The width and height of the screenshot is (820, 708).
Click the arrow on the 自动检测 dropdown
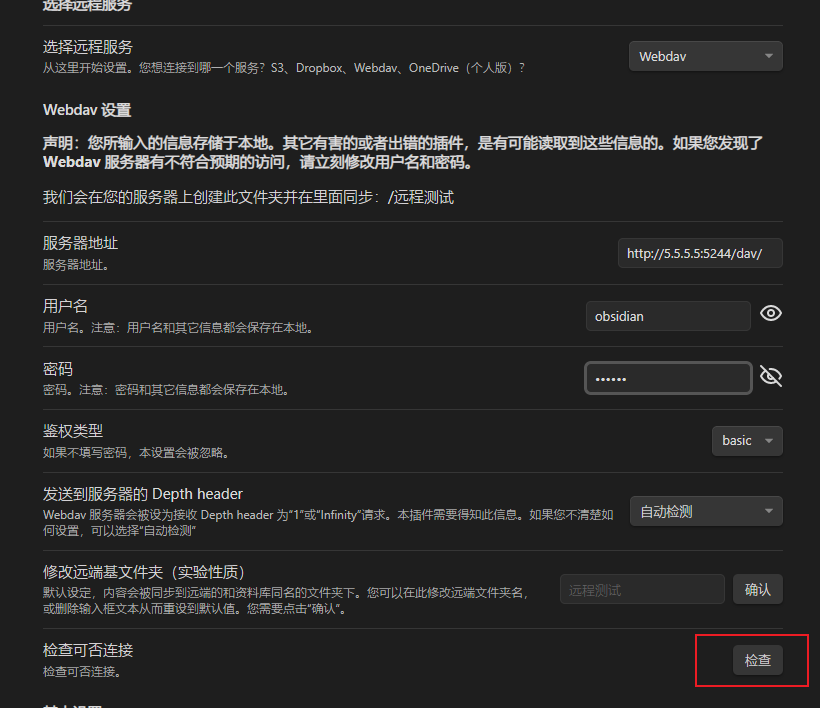(768, 511)
